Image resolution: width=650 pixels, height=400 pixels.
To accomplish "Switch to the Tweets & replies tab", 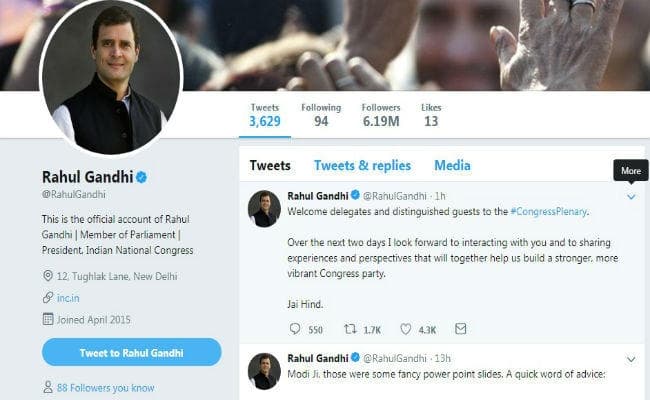I will [x=361, y=165].
